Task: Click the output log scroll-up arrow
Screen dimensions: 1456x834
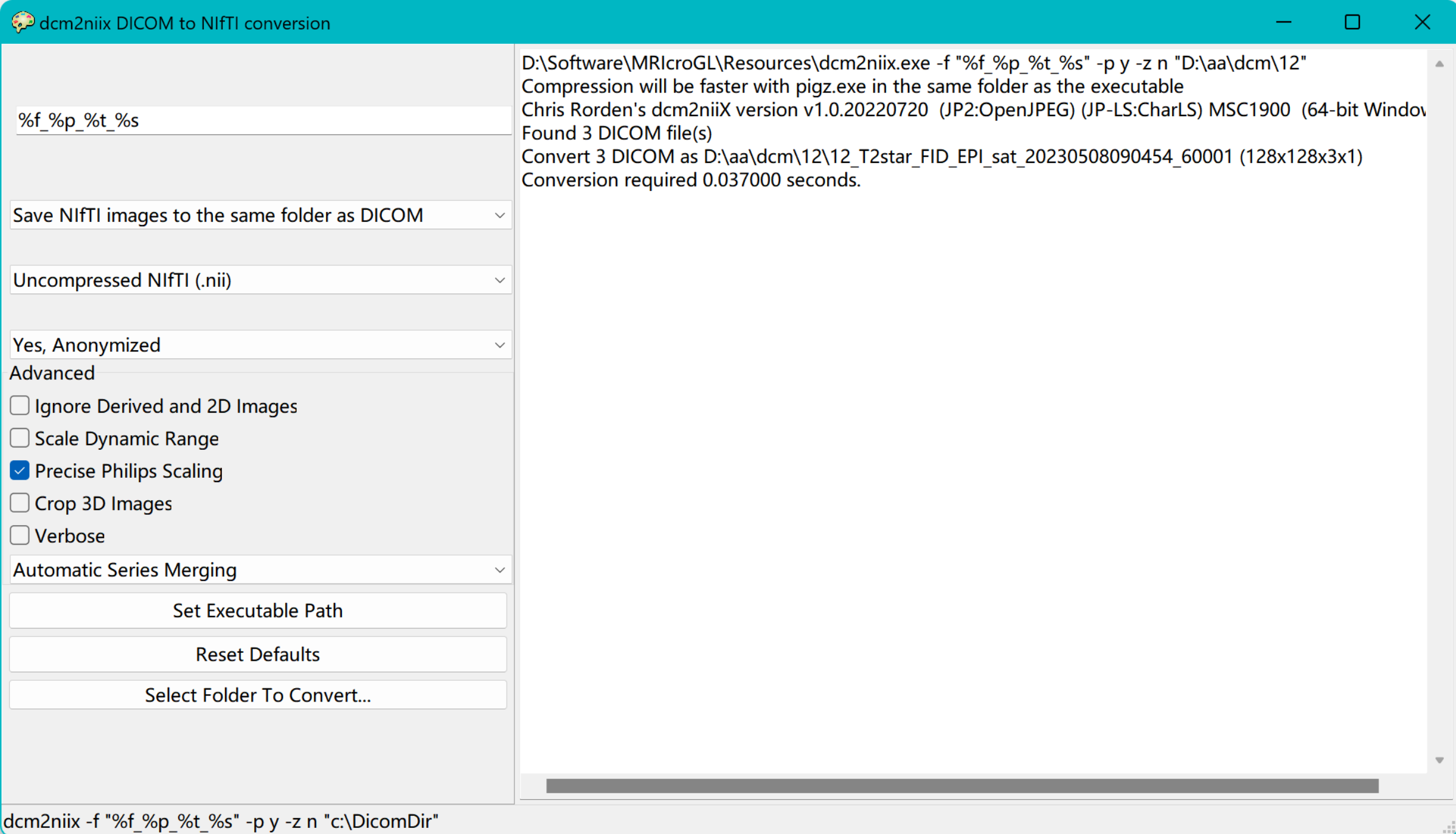Action: point(1439,64)
